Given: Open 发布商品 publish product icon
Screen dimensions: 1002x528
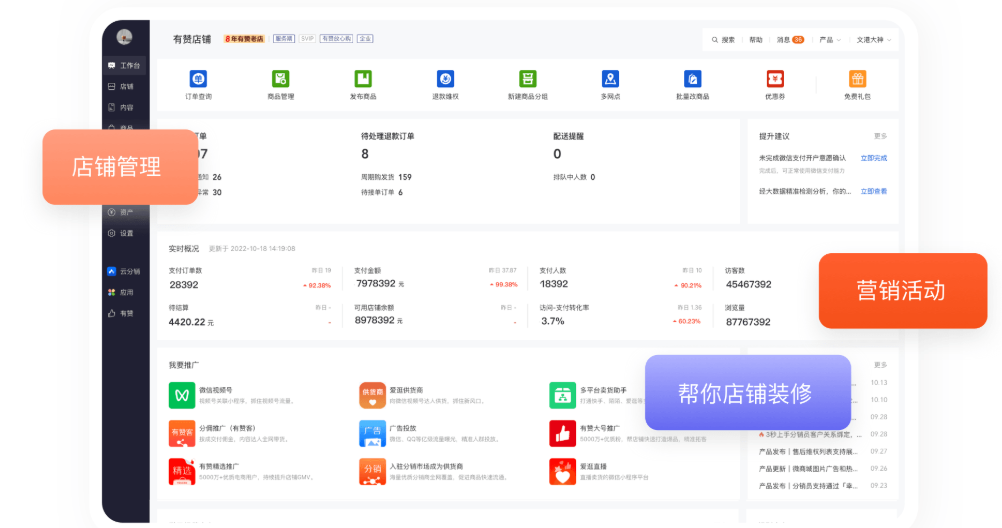Looking at the screenshot, I should point(363,79).
